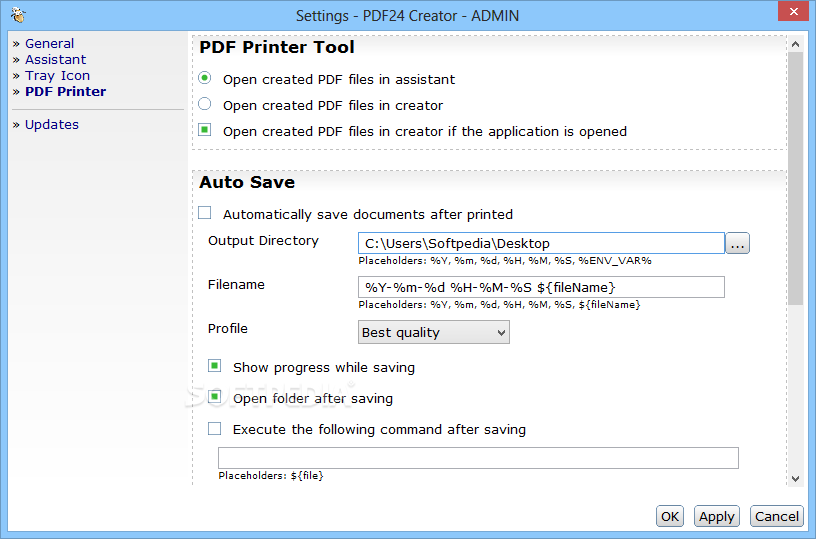Click the 'Profile' label
Screen dimensions: 816x539
(x=227, y=329)
